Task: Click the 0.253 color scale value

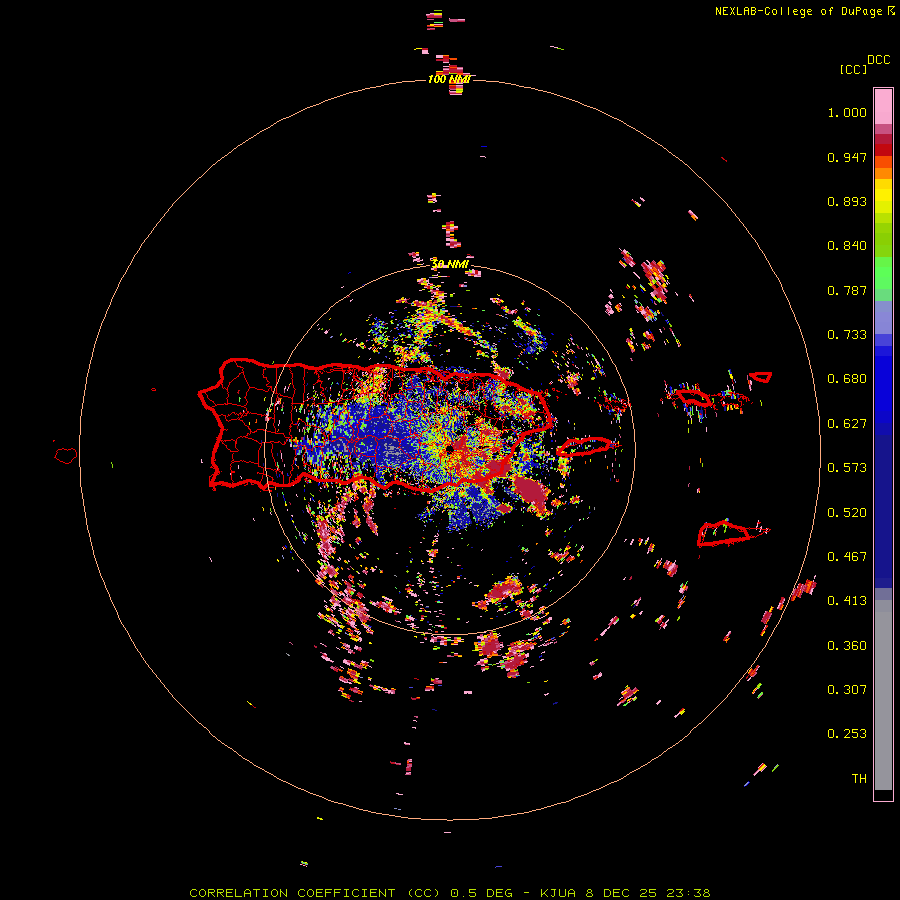Action: [847, 734]
